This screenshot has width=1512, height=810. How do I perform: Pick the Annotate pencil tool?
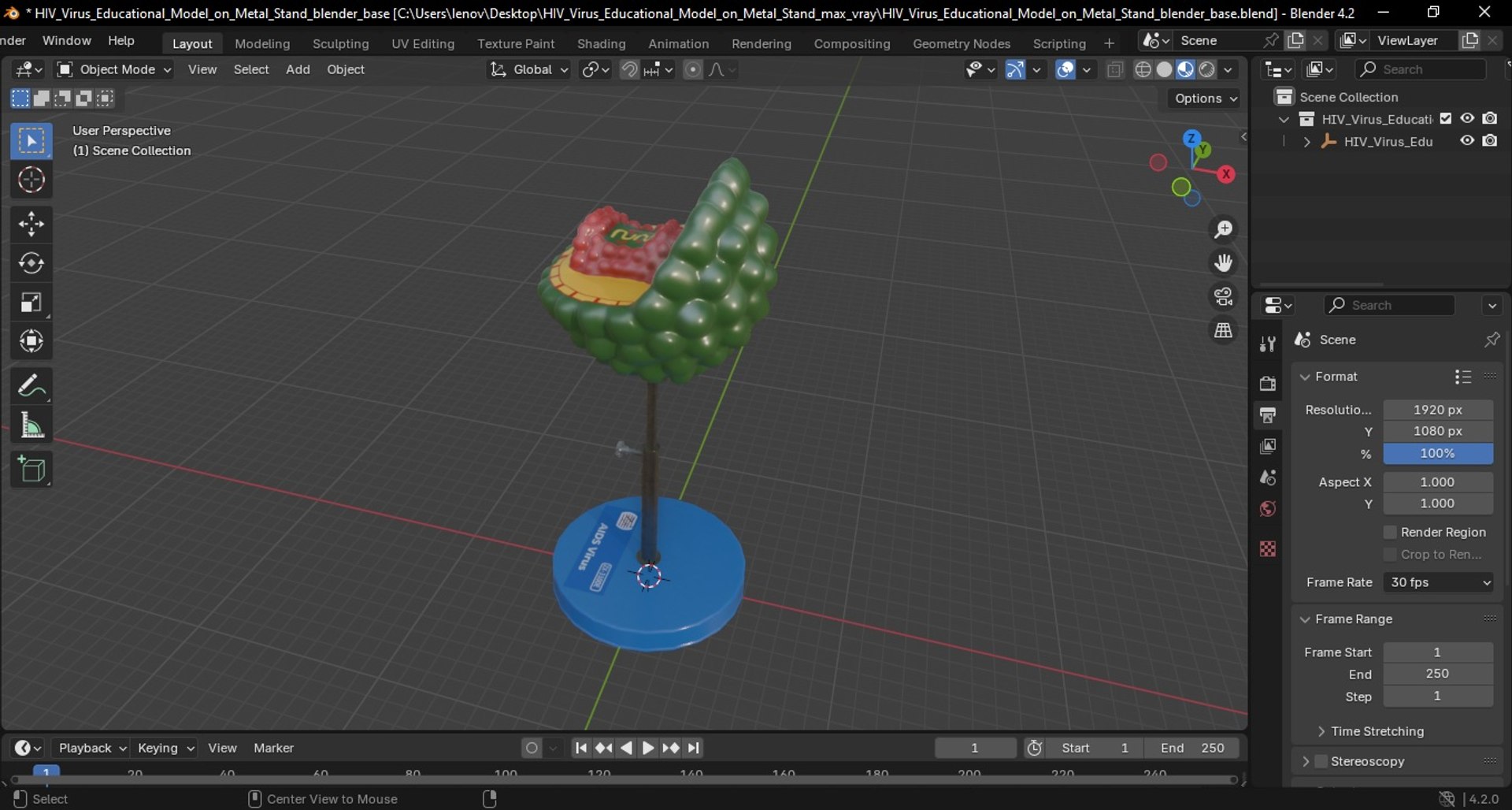point(31,386)
